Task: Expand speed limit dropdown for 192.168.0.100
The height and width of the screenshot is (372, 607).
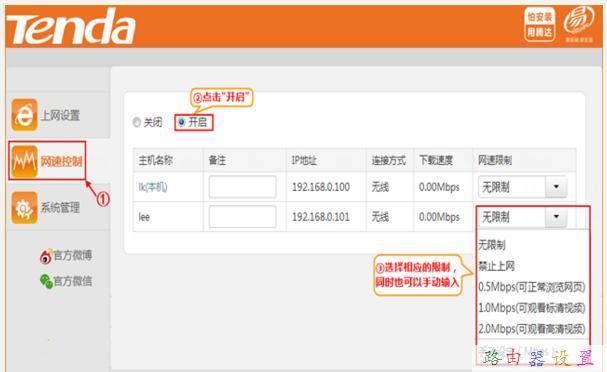Action: tap(556, 187)
